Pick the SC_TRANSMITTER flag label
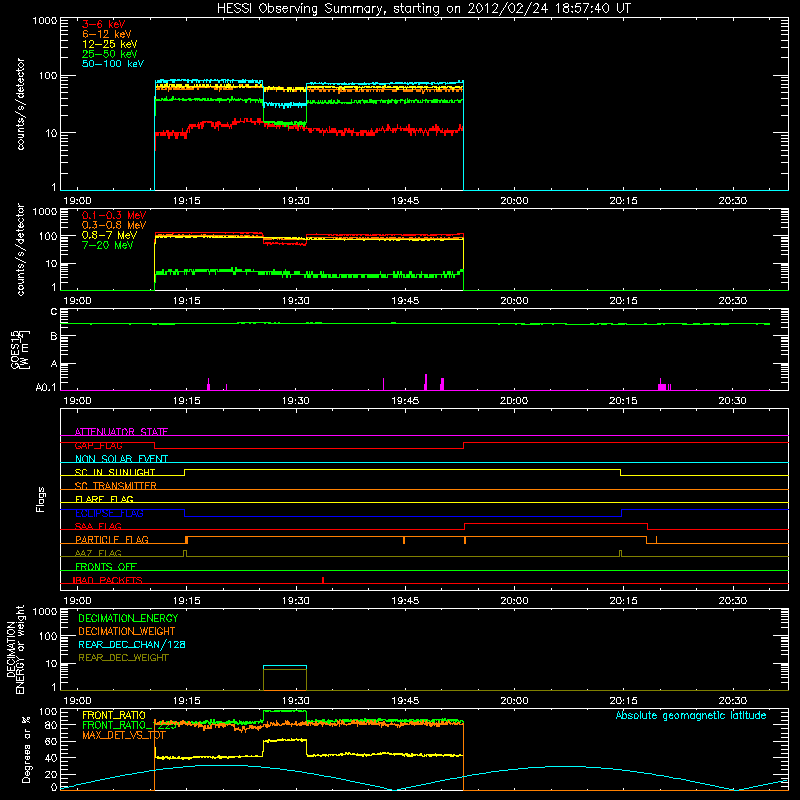 115,486
